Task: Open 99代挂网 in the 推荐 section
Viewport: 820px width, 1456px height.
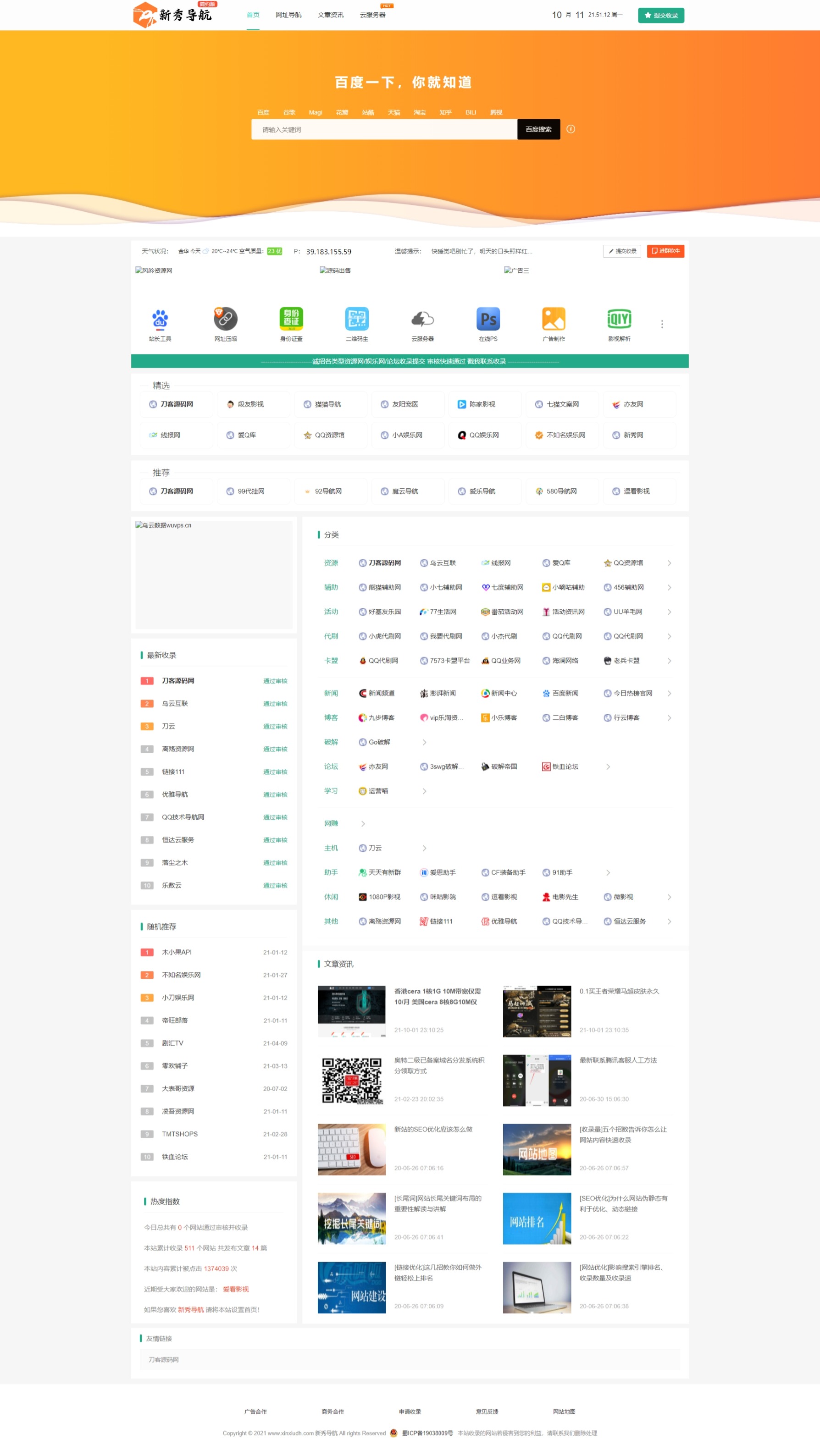Action: (x=253, y=491)
